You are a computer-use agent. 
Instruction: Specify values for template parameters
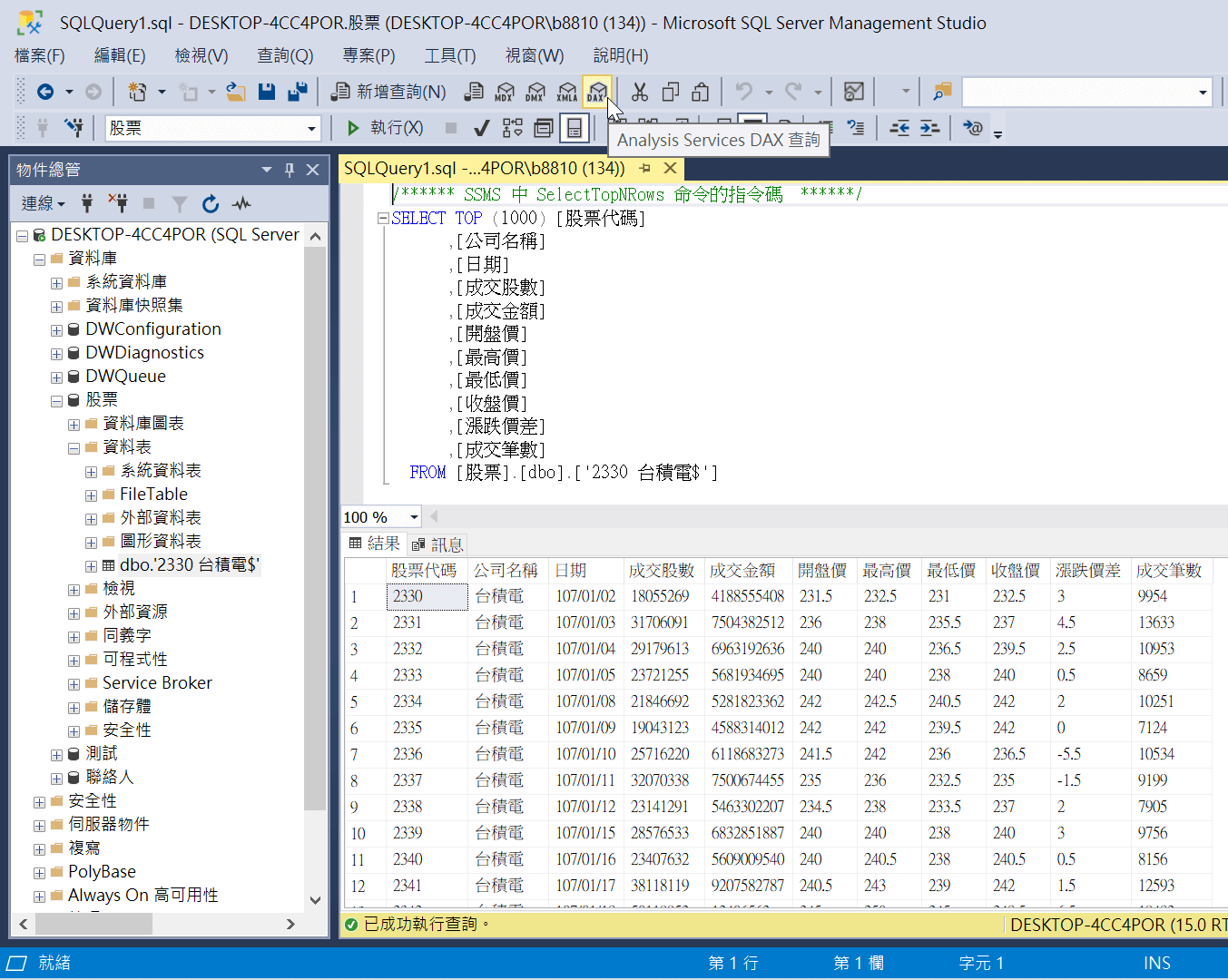973,128
